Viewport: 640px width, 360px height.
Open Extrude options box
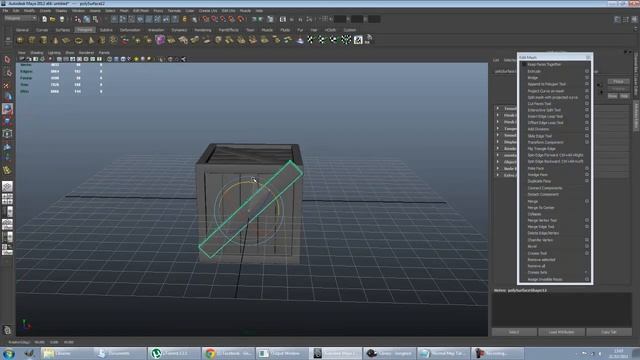click(587, 71)
